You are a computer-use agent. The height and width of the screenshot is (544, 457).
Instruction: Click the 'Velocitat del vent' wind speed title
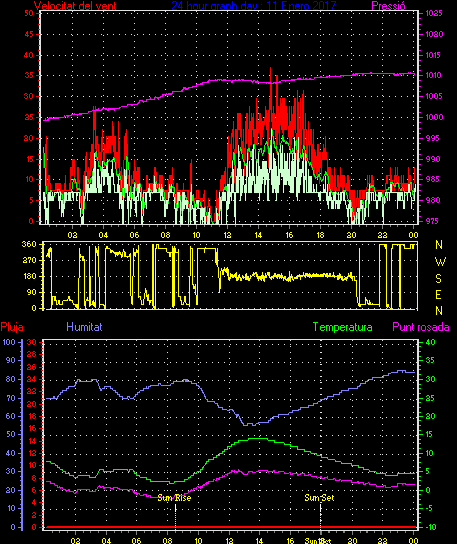click(x=75, y=6)
